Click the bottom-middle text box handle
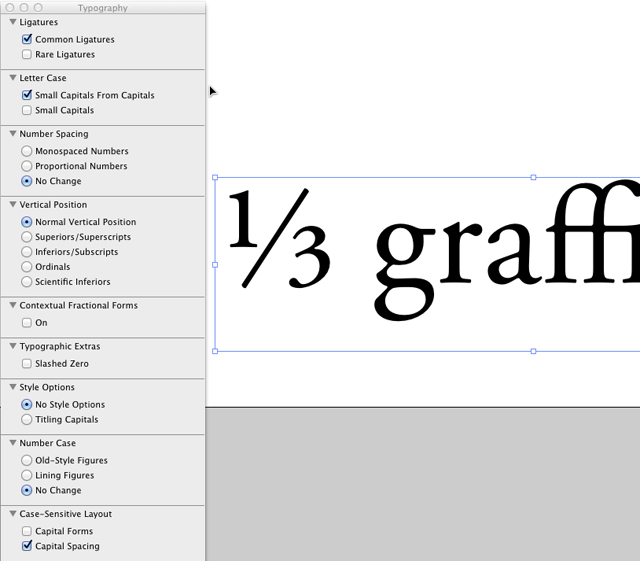The height and width of the screenshot is (561, 640). [533, 351]
